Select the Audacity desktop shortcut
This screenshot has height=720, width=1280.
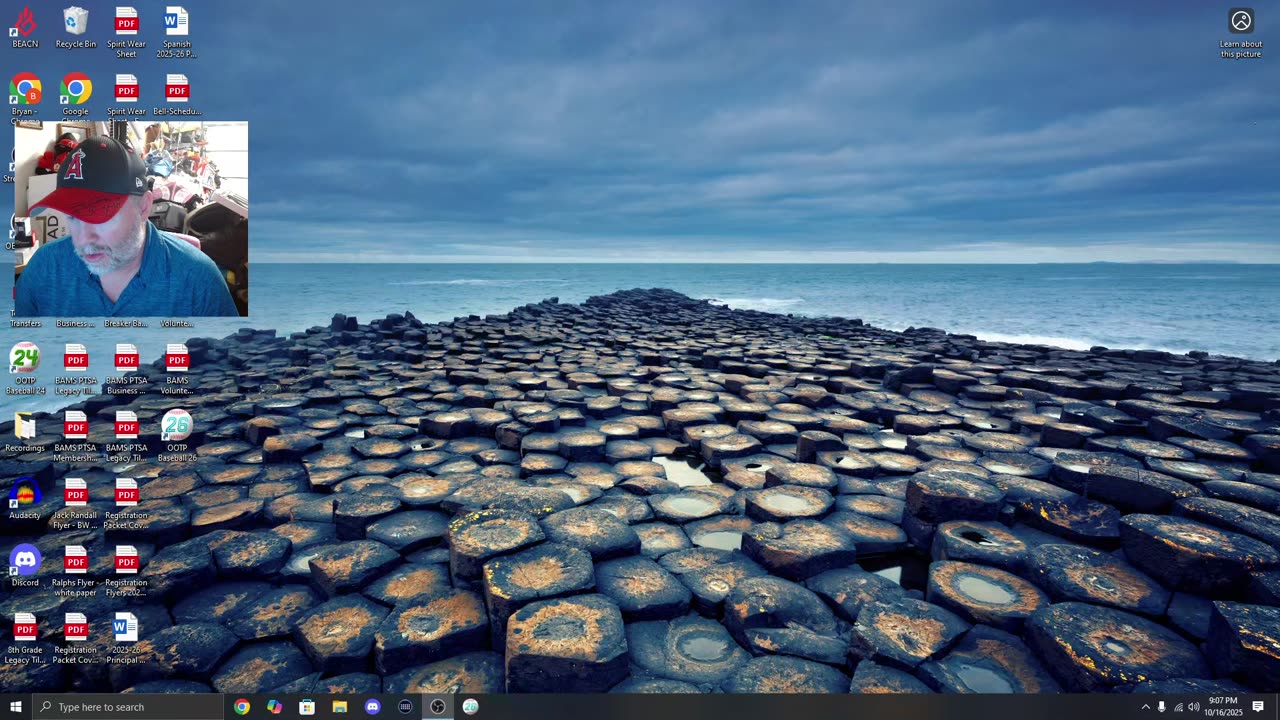click(x=25, y=500)
